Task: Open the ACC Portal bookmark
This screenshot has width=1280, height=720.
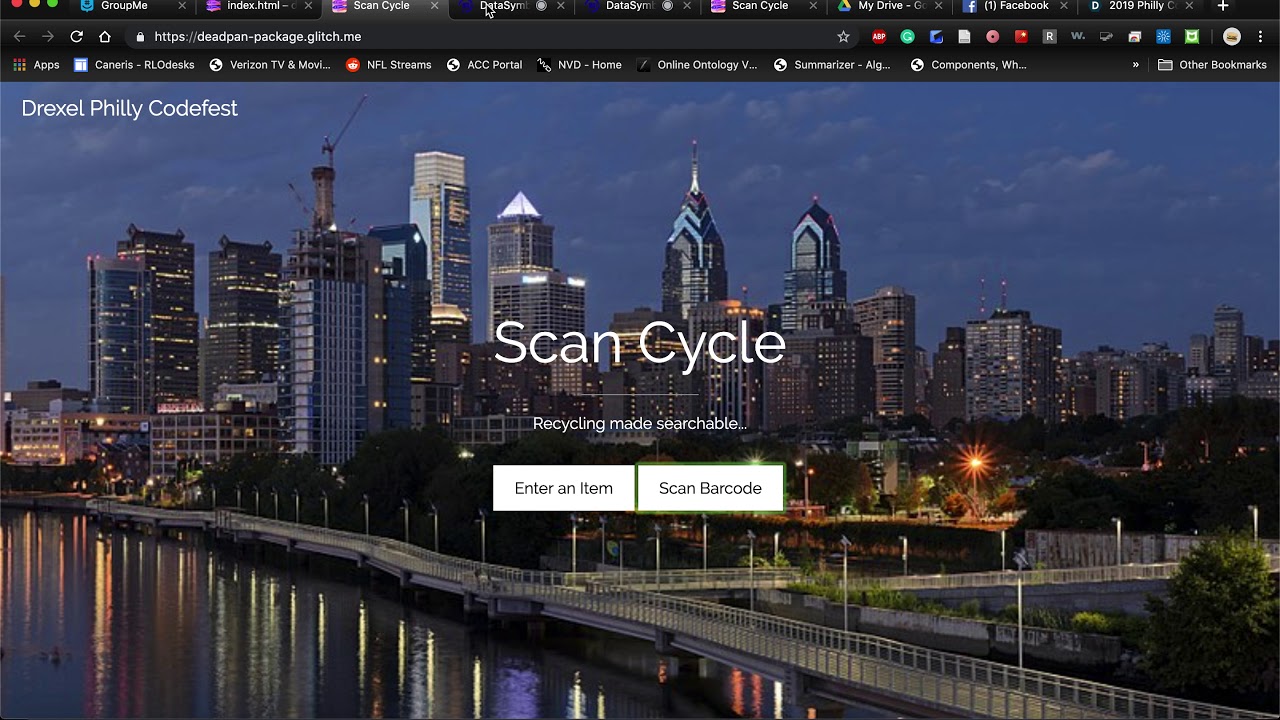Action: [484, 65]
